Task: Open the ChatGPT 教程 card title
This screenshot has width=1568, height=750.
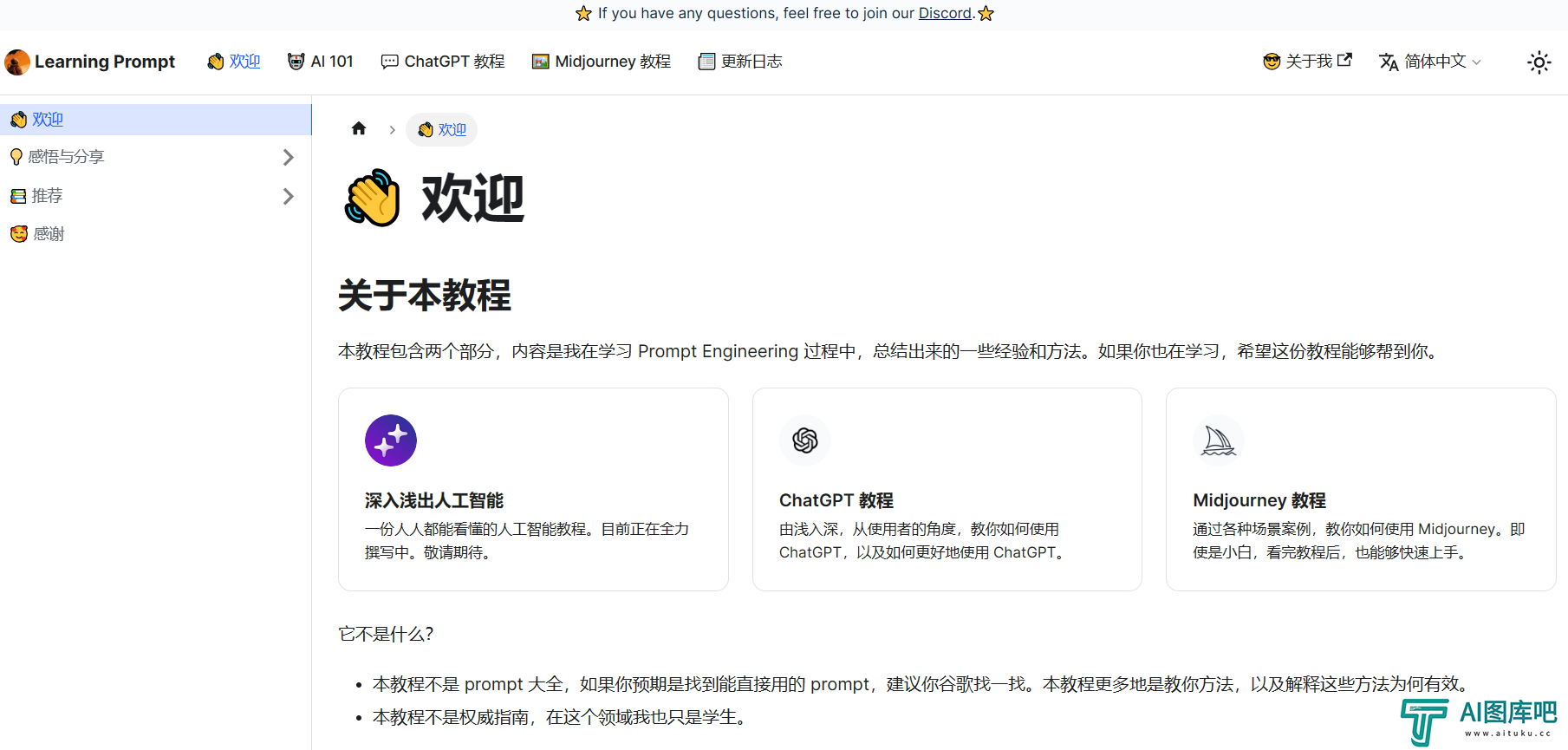Action: (x=836, y=500)
